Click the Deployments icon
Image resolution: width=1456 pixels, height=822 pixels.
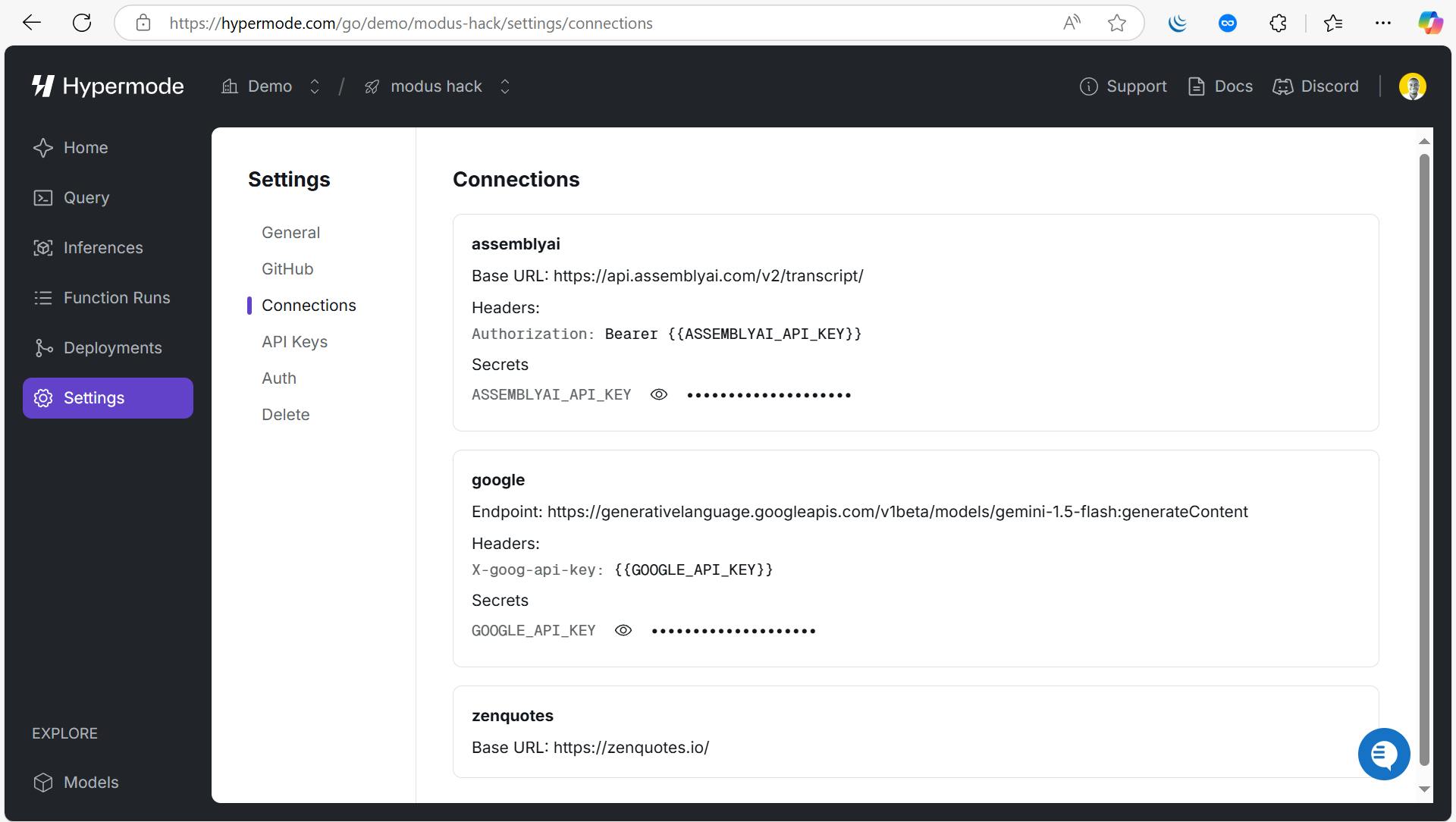pyautogui.click(x=41, y=347)
